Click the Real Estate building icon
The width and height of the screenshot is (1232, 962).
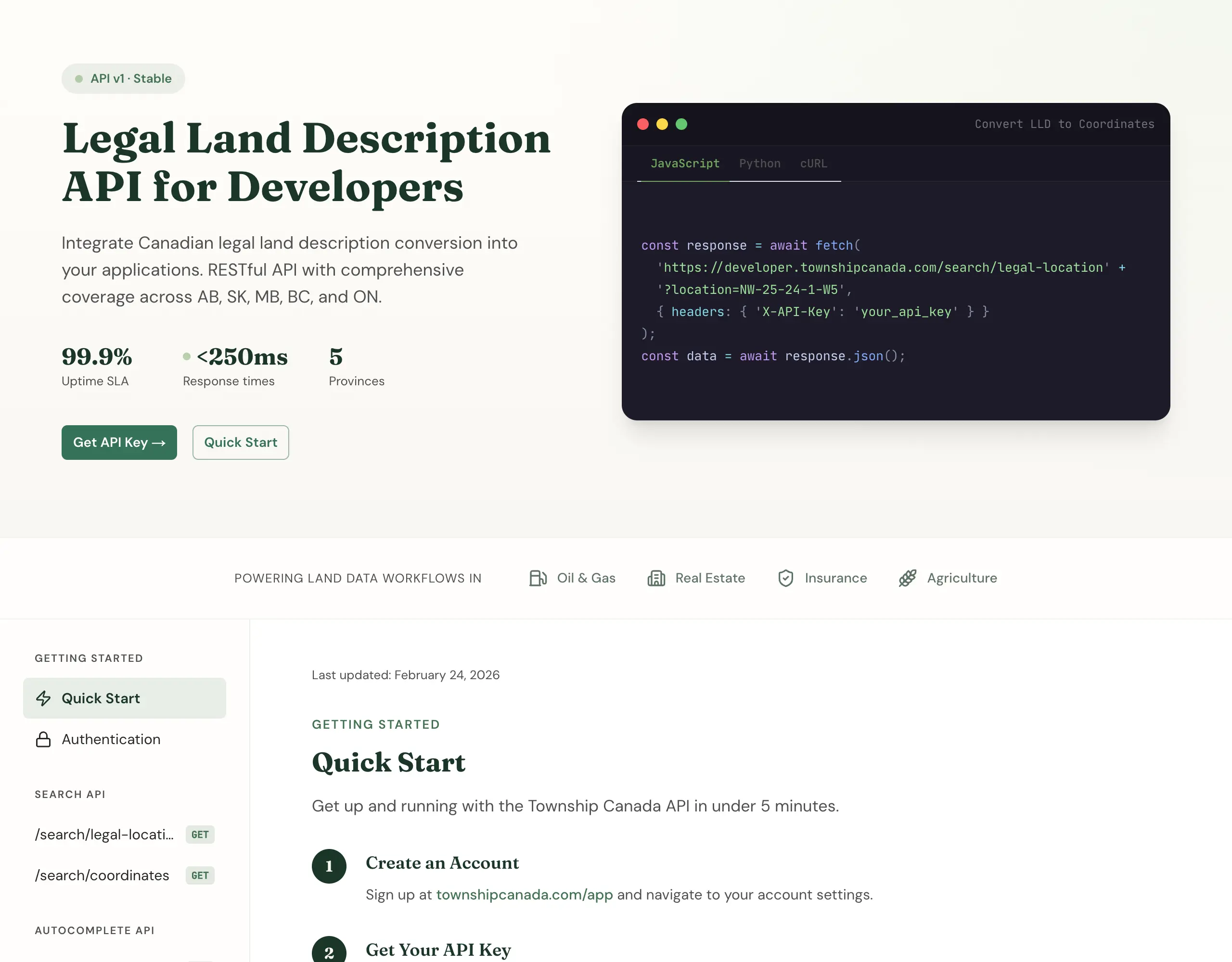tap(656, 578)
